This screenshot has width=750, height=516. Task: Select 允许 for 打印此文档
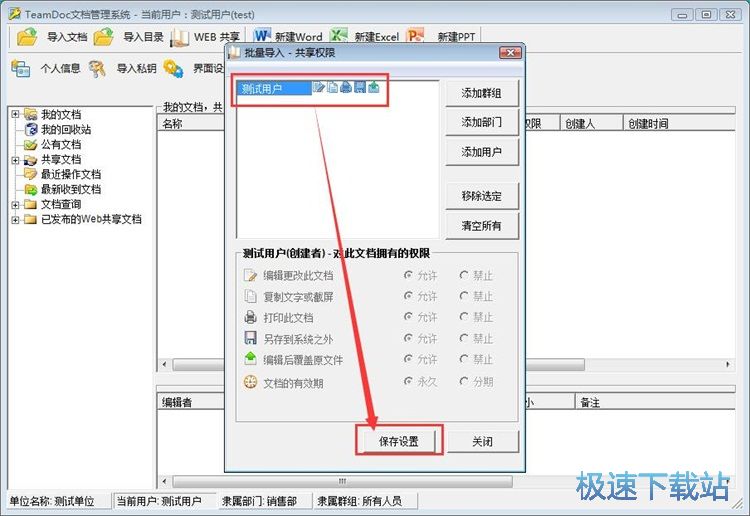coord(408,317)
